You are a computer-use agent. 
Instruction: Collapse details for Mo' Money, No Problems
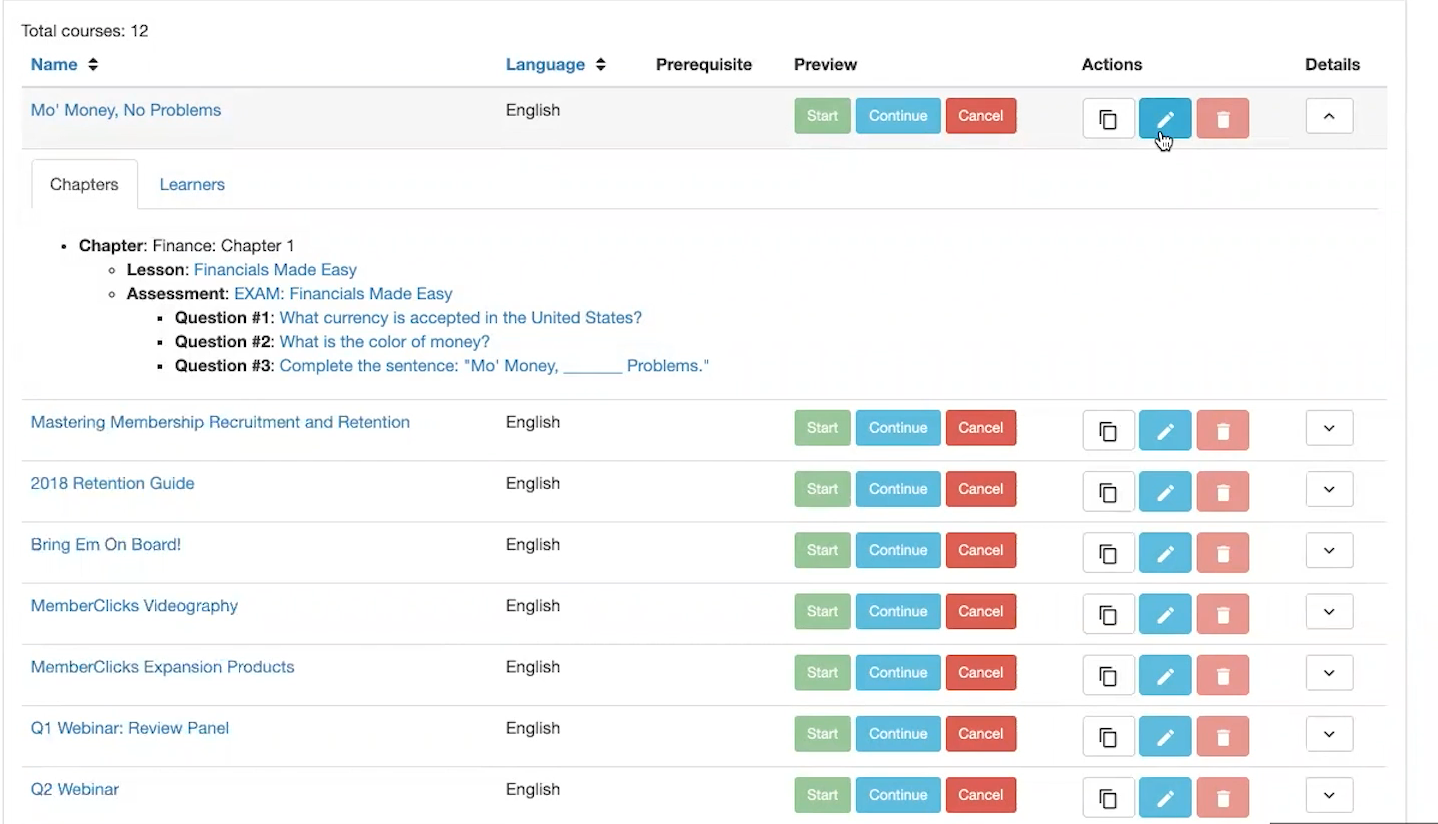coord(1329,116)
